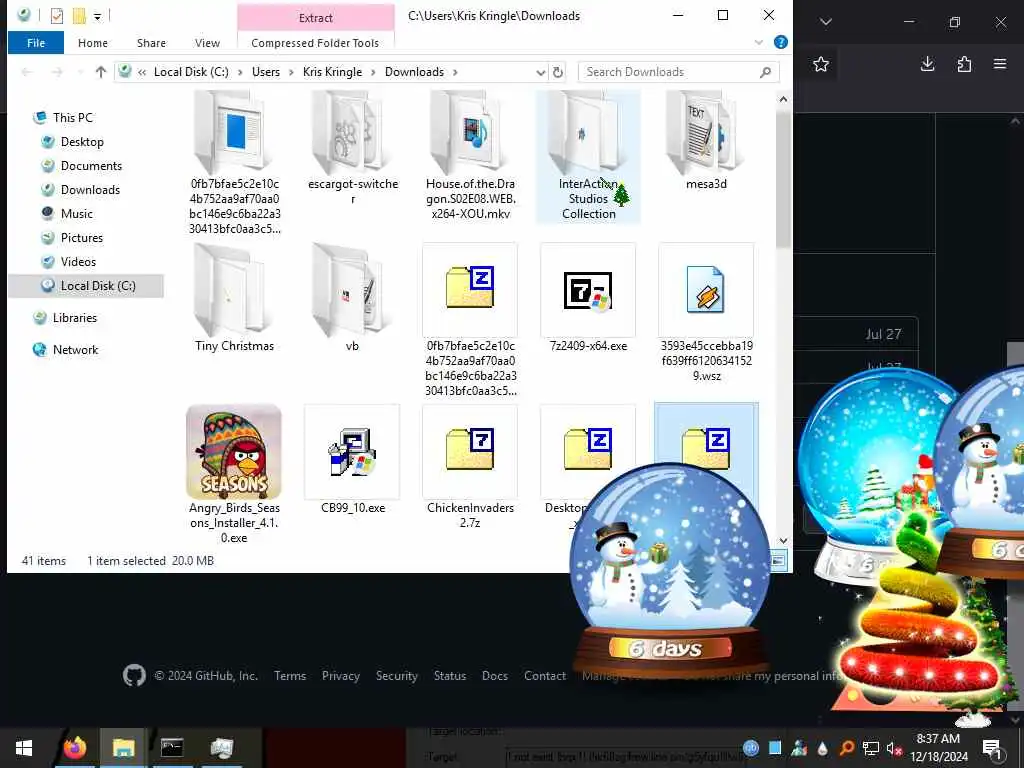Click the GitHub logo in footer
Viewport: 1024px width, 768px height.
coord(135,675)
